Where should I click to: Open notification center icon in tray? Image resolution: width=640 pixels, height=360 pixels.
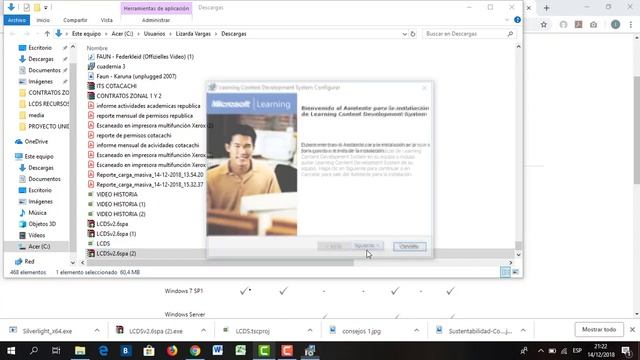[627, 351]
